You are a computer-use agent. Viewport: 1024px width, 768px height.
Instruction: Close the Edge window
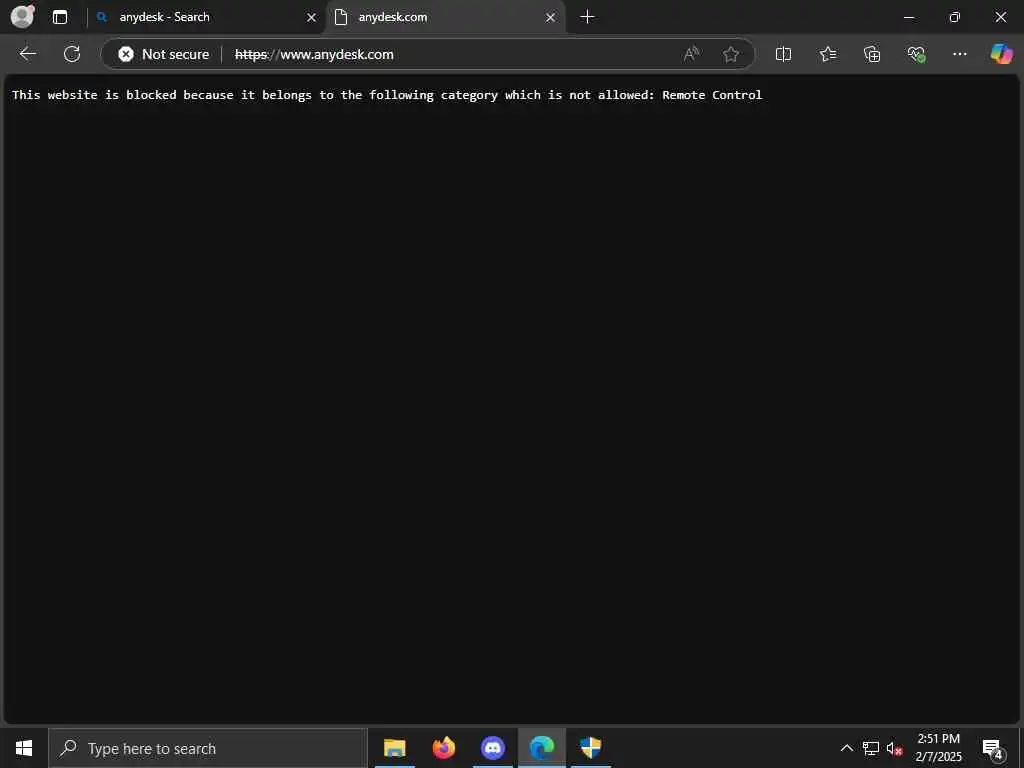[x=1000, y=17]
